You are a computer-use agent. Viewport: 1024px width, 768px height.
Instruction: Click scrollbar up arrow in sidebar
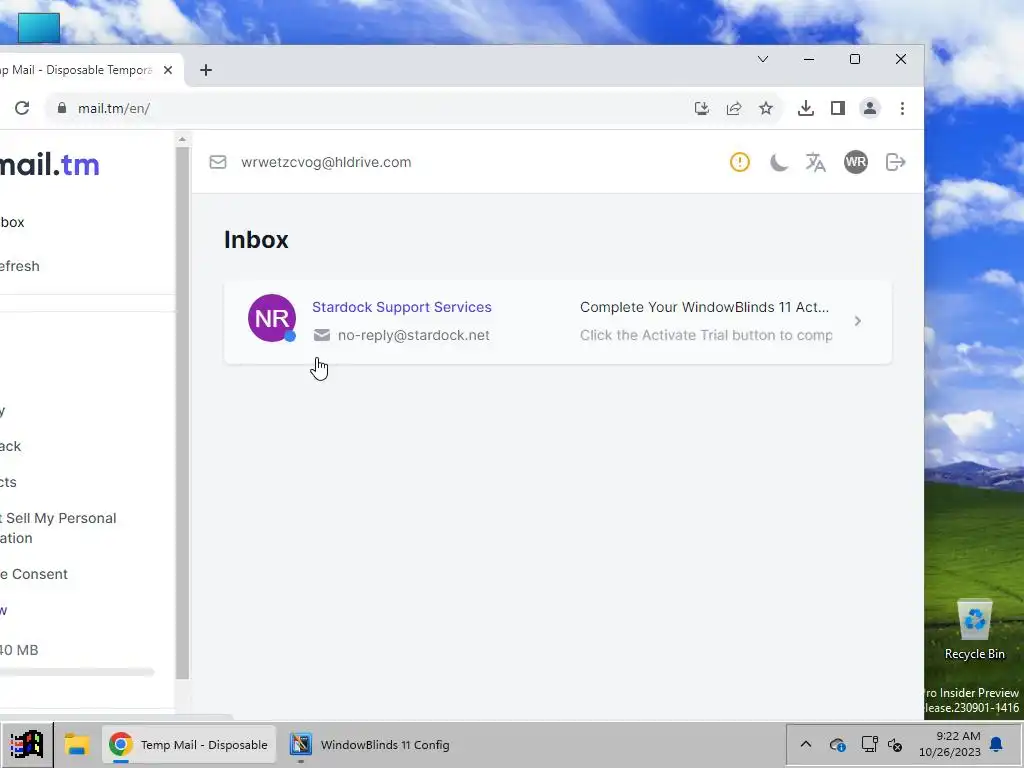tap(182, 138)
